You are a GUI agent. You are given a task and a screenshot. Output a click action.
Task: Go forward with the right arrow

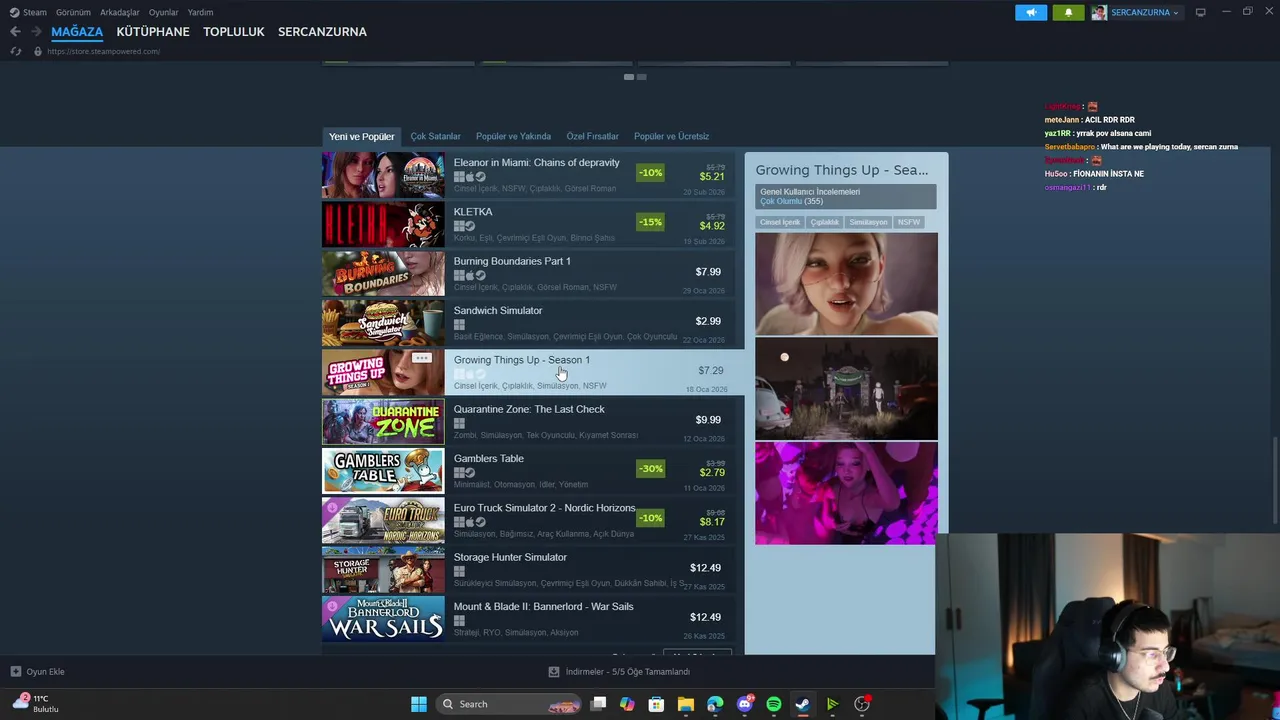[36, 32]
